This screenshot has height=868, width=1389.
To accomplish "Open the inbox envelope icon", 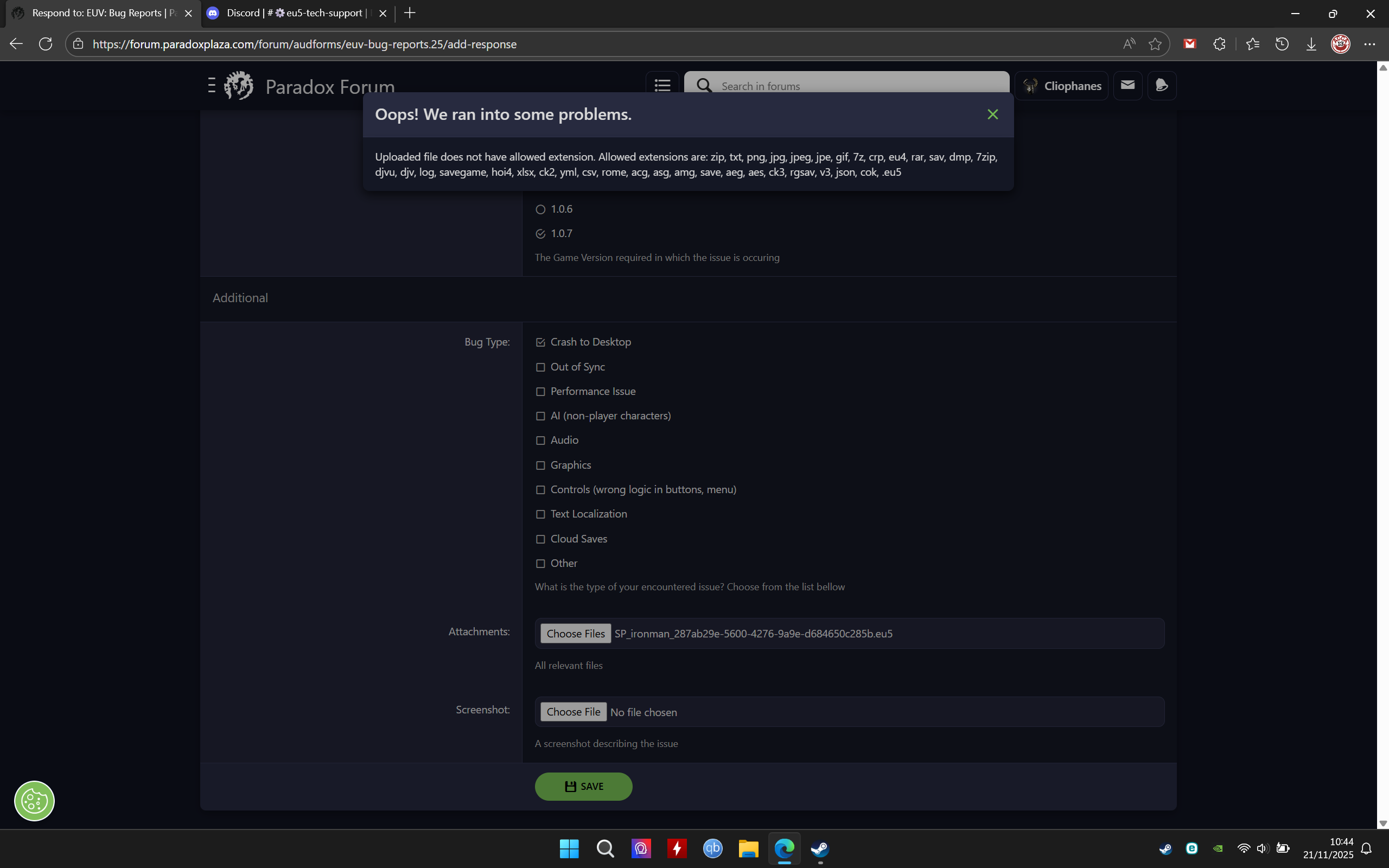I will pyautogui.click(x=1127, y=85).
